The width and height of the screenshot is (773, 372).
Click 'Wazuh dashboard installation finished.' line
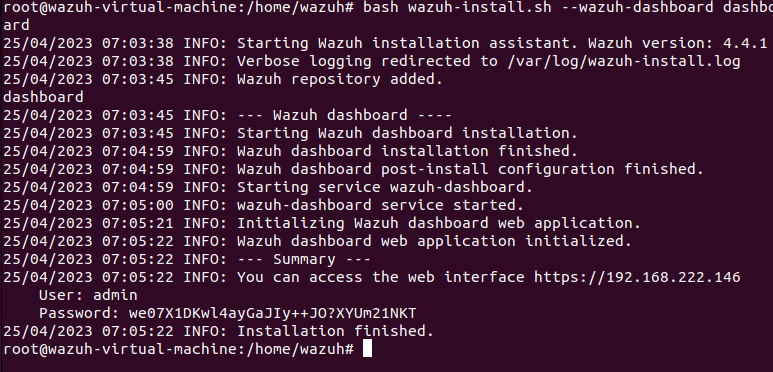pos(407,151)
